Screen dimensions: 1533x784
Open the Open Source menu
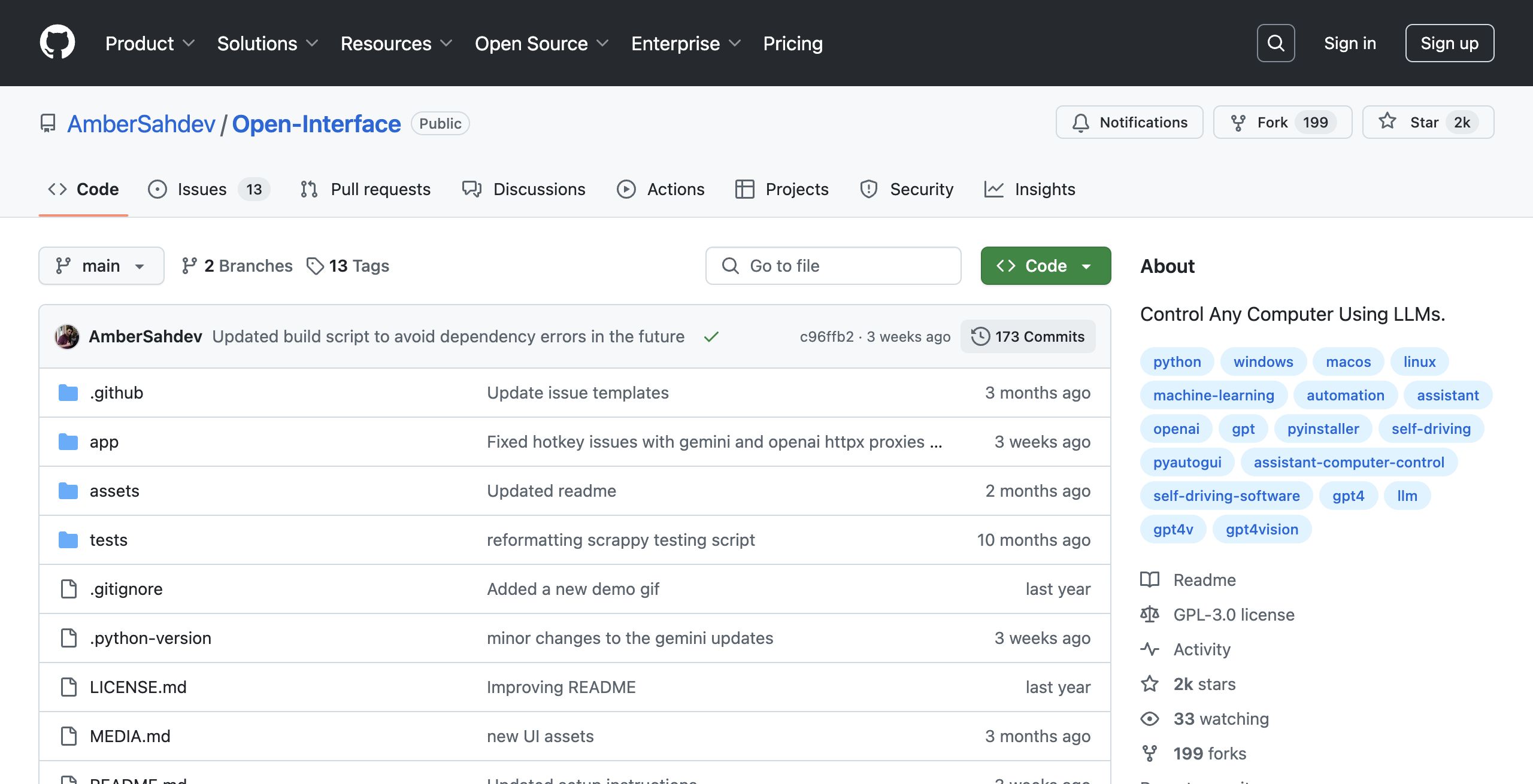coord(541,43)
